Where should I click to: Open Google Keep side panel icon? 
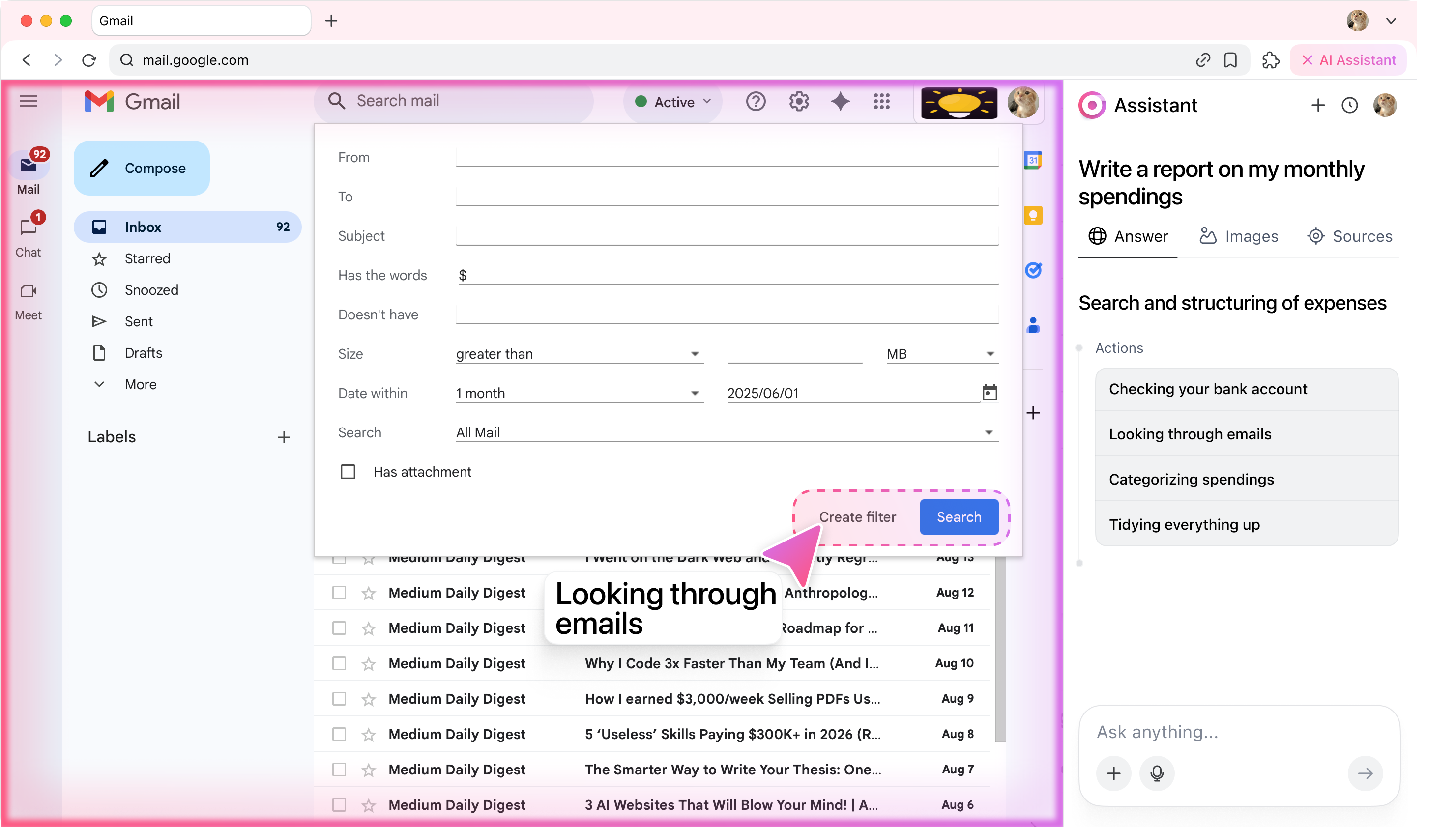1033,215
